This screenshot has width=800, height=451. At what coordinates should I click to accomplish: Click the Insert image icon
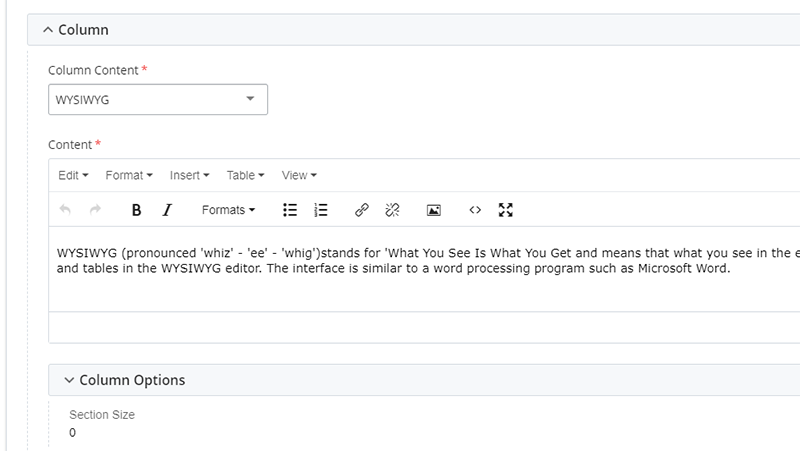(434, 210)
